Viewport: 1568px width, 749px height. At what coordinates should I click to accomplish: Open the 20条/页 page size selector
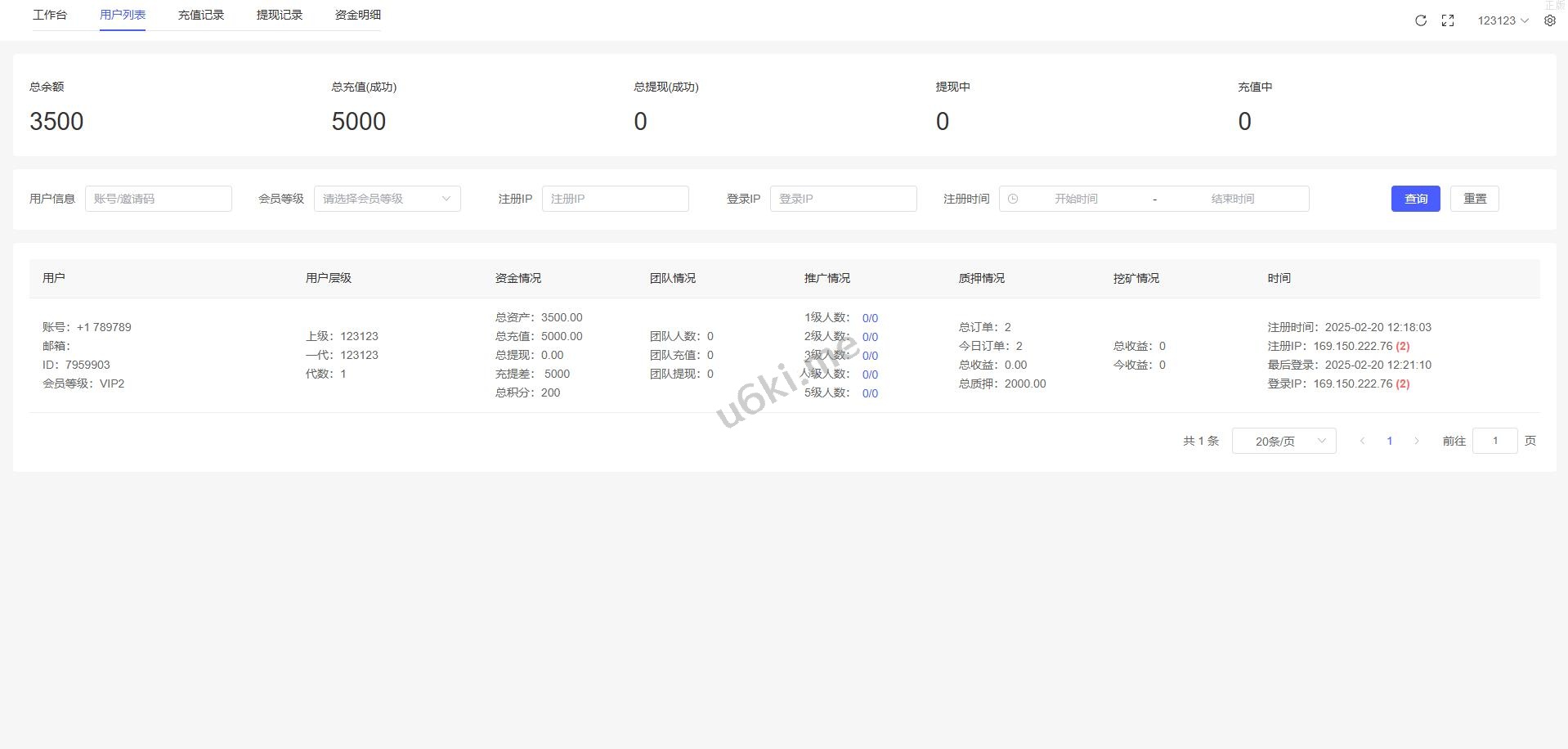click(1284, 441)
